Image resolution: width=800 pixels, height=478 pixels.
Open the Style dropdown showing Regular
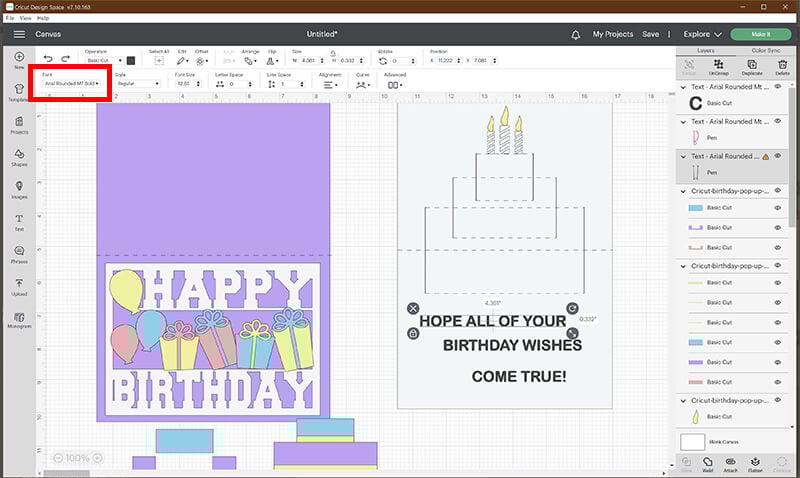point(138,83)
